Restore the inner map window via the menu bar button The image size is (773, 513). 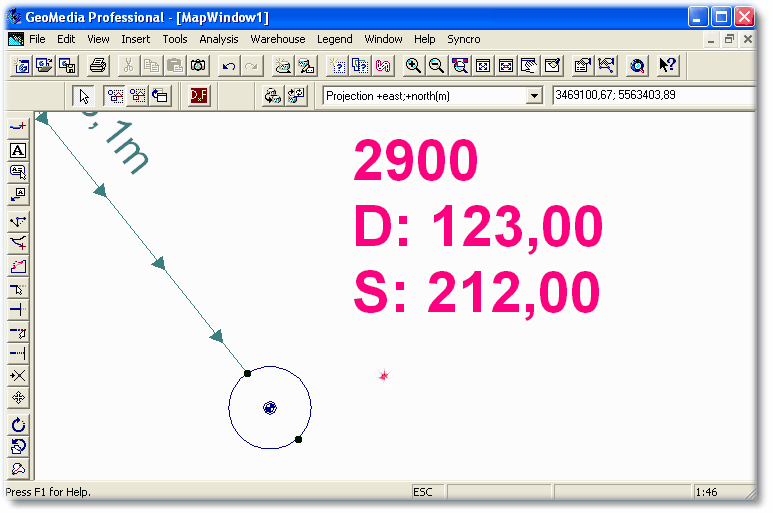click(x=729, y=39)
